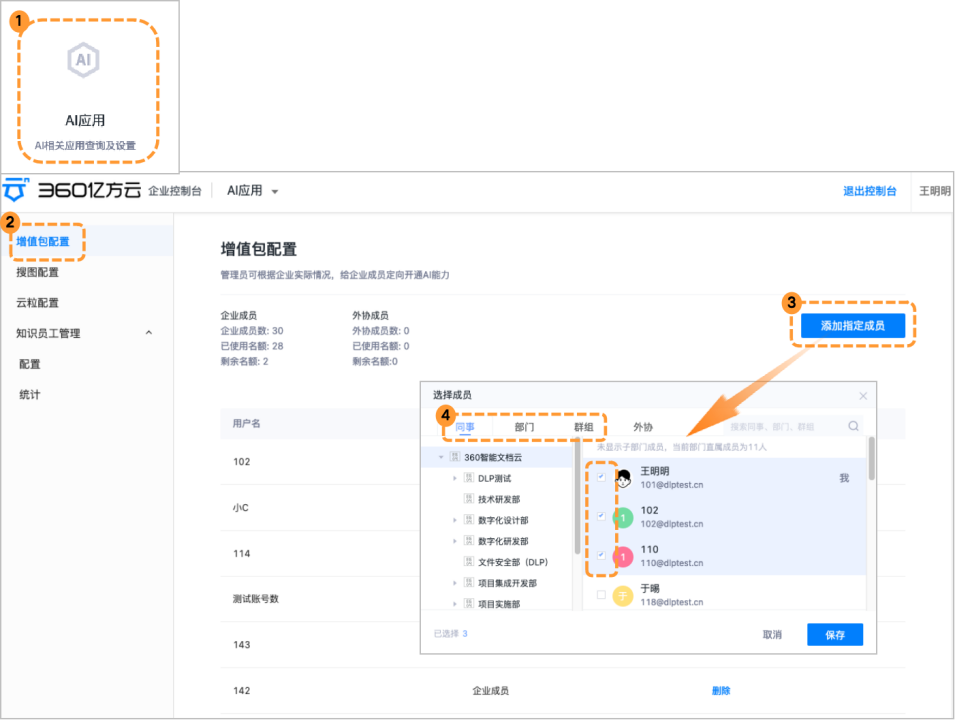Click the search magnifier icon
The image size is (955, 720).
pyautogui.click(x=853, y=426)
